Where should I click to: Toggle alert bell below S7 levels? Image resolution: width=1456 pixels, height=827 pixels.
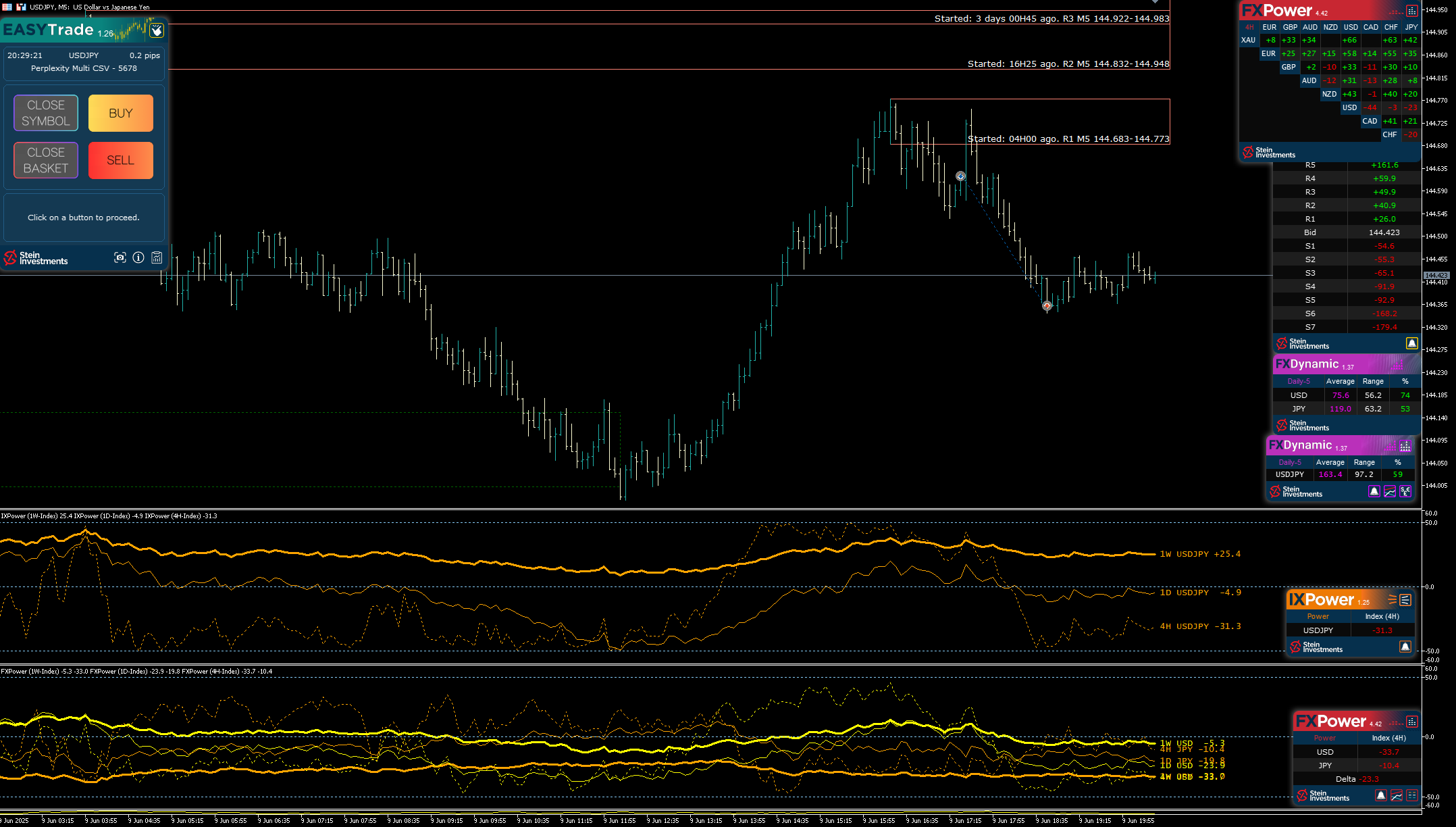1411,343
